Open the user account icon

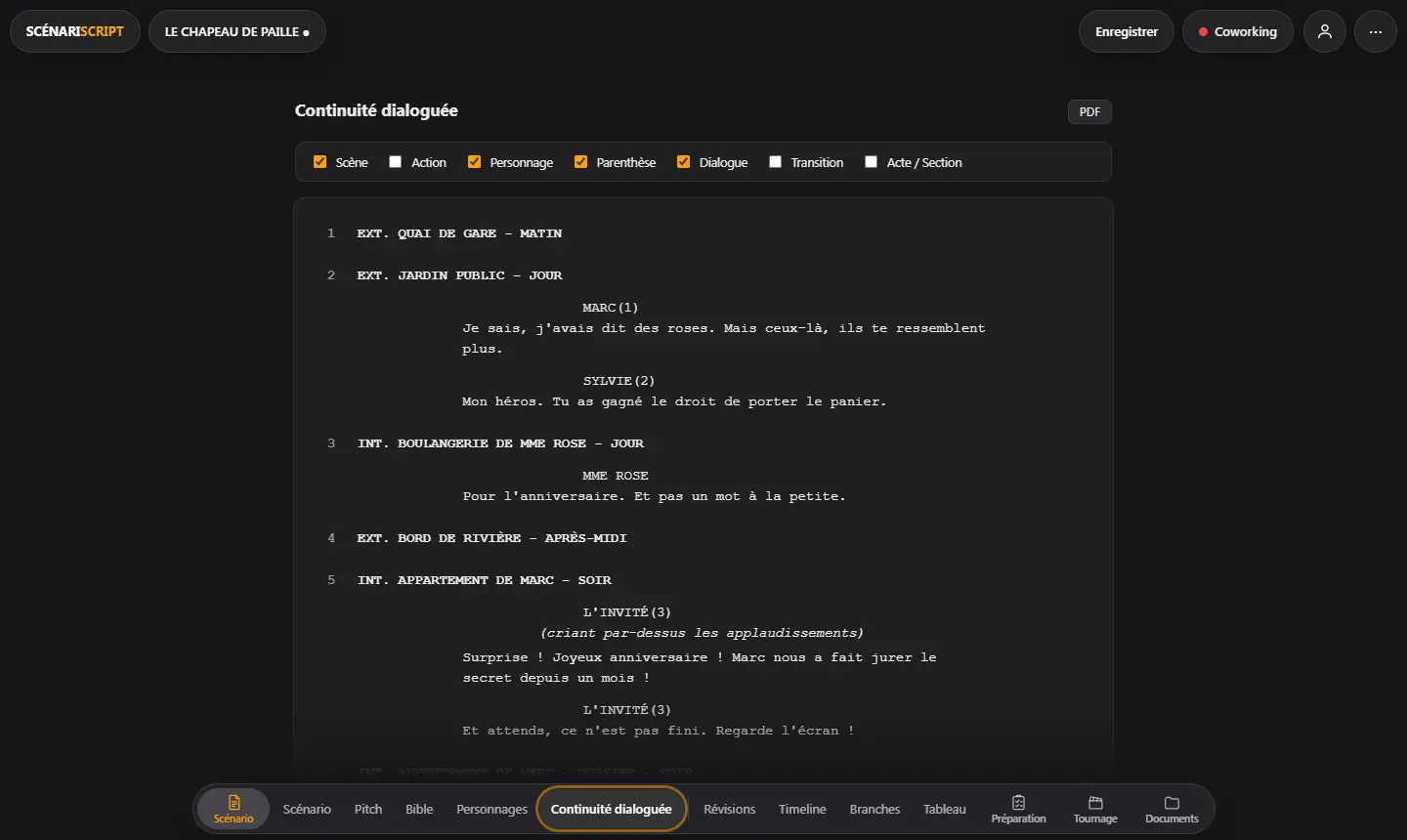point(1325,31)
